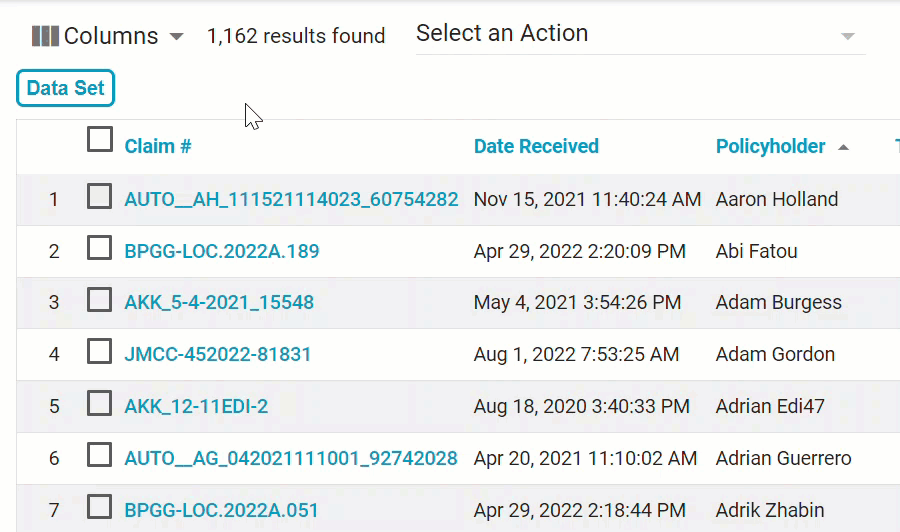Open claim link BPGG-LOC.2022A.051

pos(221,510)
